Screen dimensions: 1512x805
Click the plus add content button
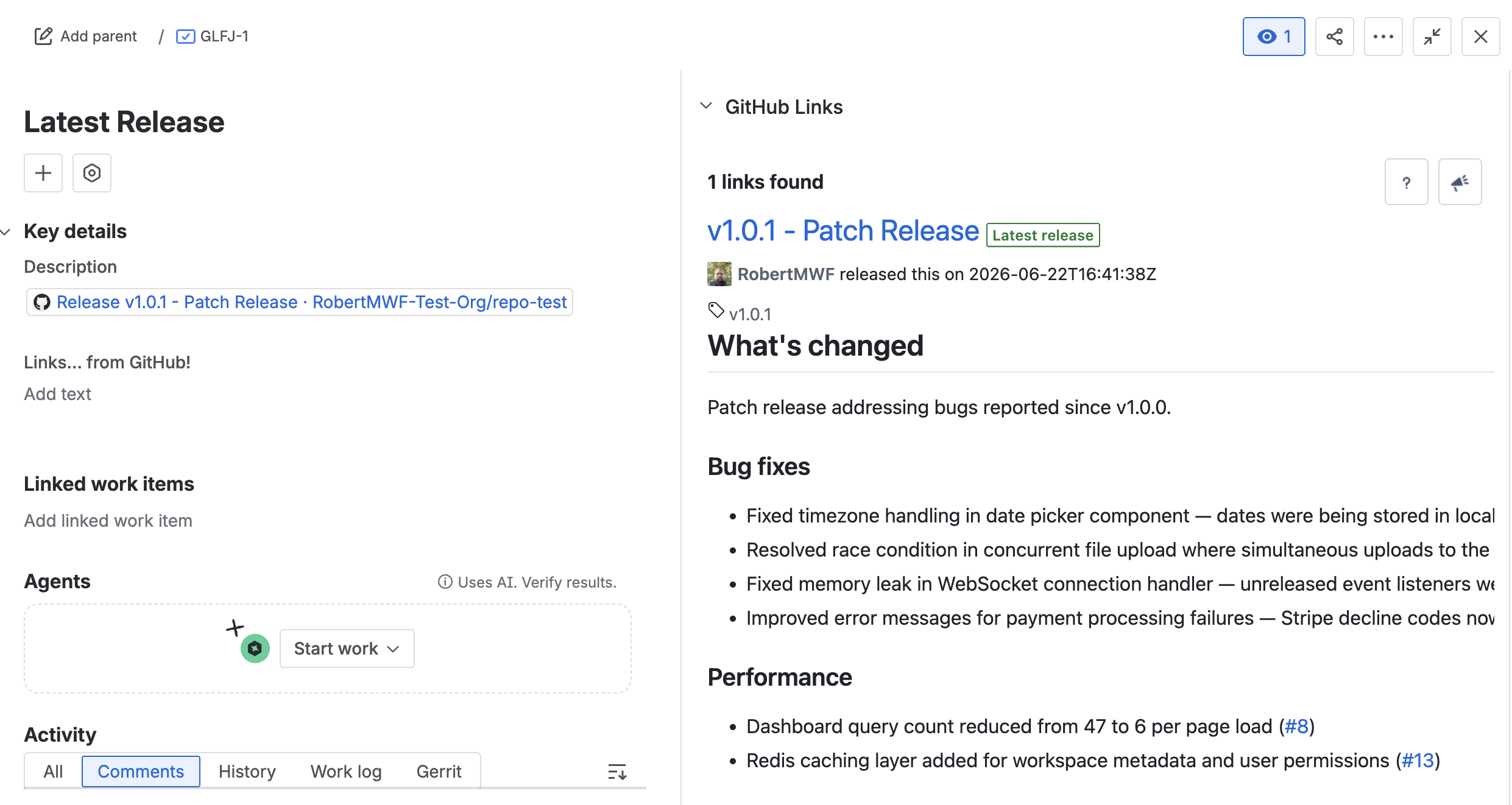click(43, 173)
